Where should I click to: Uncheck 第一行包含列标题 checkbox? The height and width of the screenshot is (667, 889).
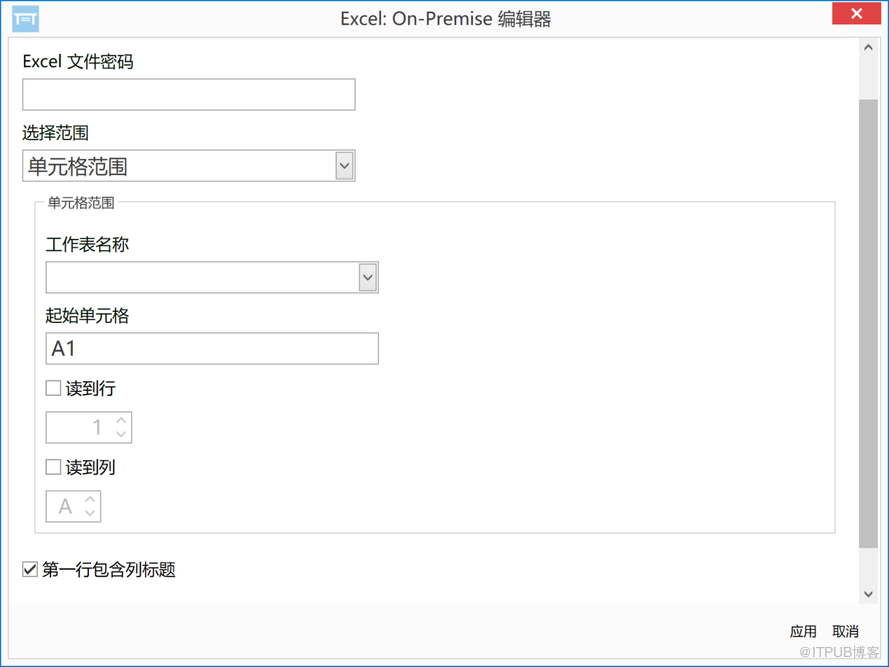pos(30,569)
